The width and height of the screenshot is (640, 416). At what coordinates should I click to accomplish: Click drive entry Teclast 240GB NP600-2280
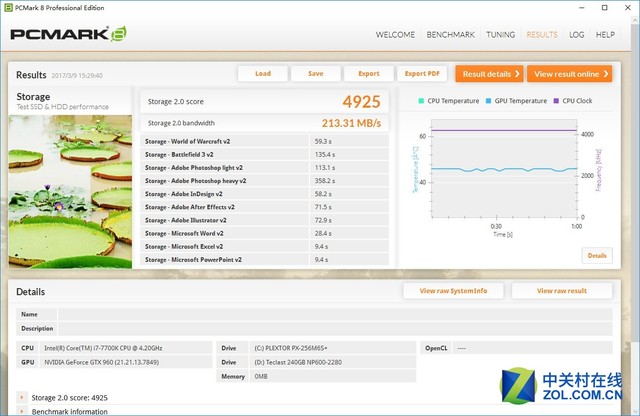pos(298,362)
